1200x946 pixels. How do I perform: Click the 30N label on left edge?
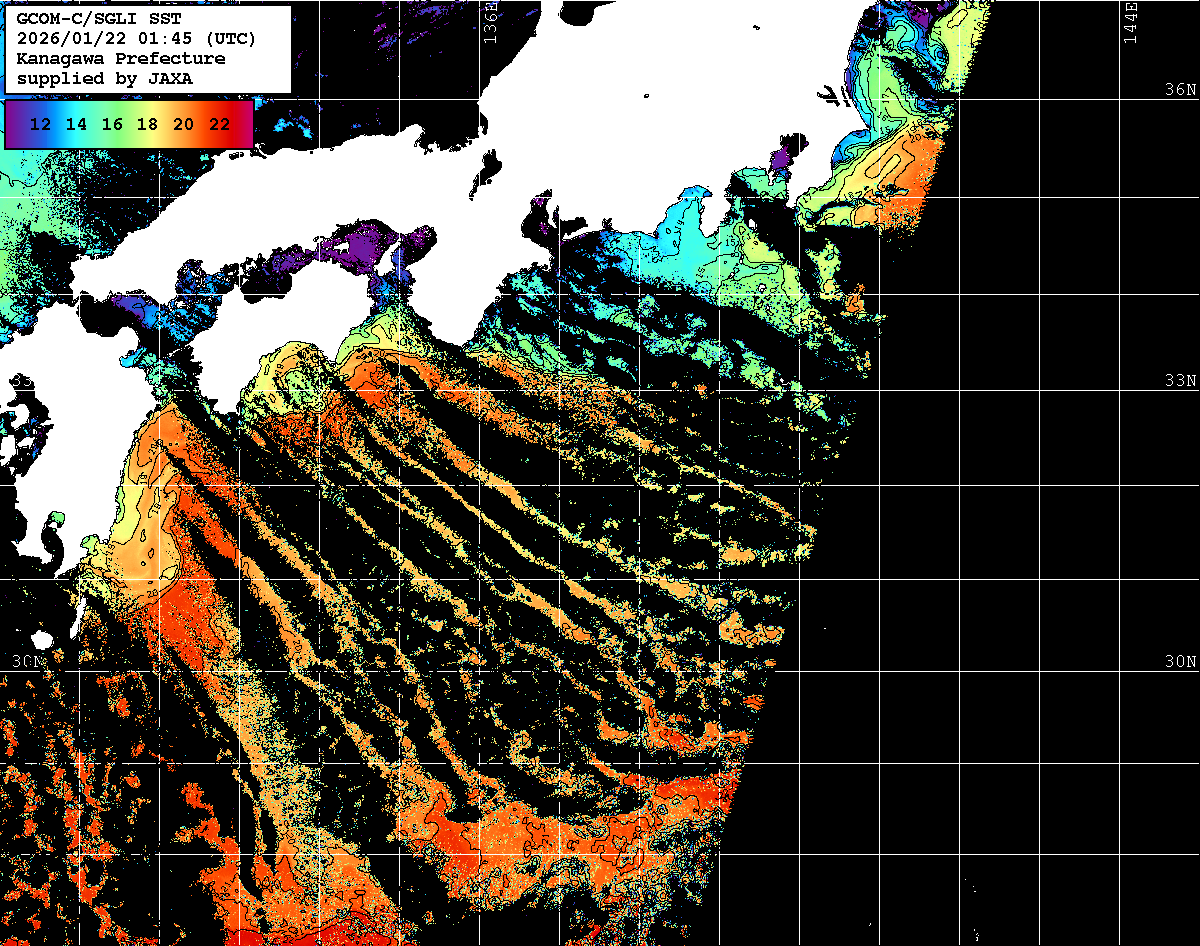point(27,662)
